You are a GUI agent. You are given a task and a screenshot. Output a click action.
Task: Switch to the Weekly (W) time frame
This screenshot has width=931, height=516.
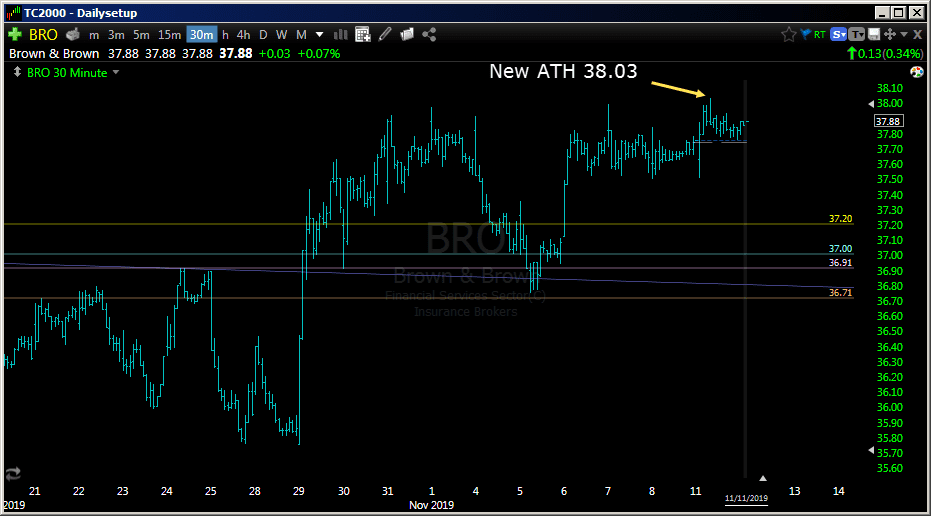click(x=281, y=35)
